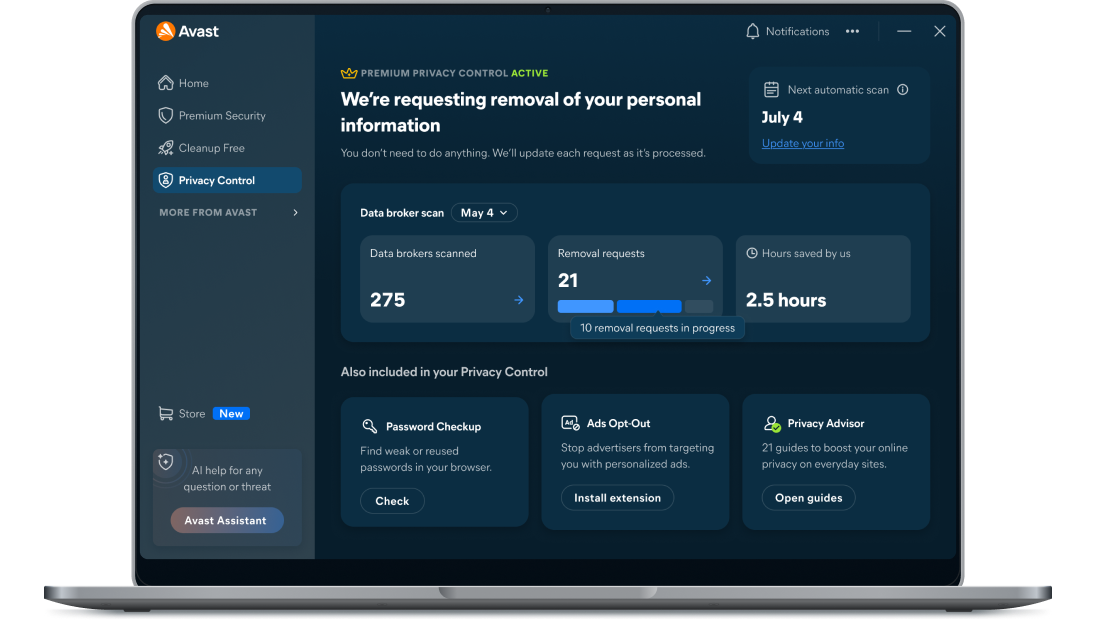The image size is (1096, 620).
Task: Select Privacy Control in sidebar
Action: [x=227, y=180]
